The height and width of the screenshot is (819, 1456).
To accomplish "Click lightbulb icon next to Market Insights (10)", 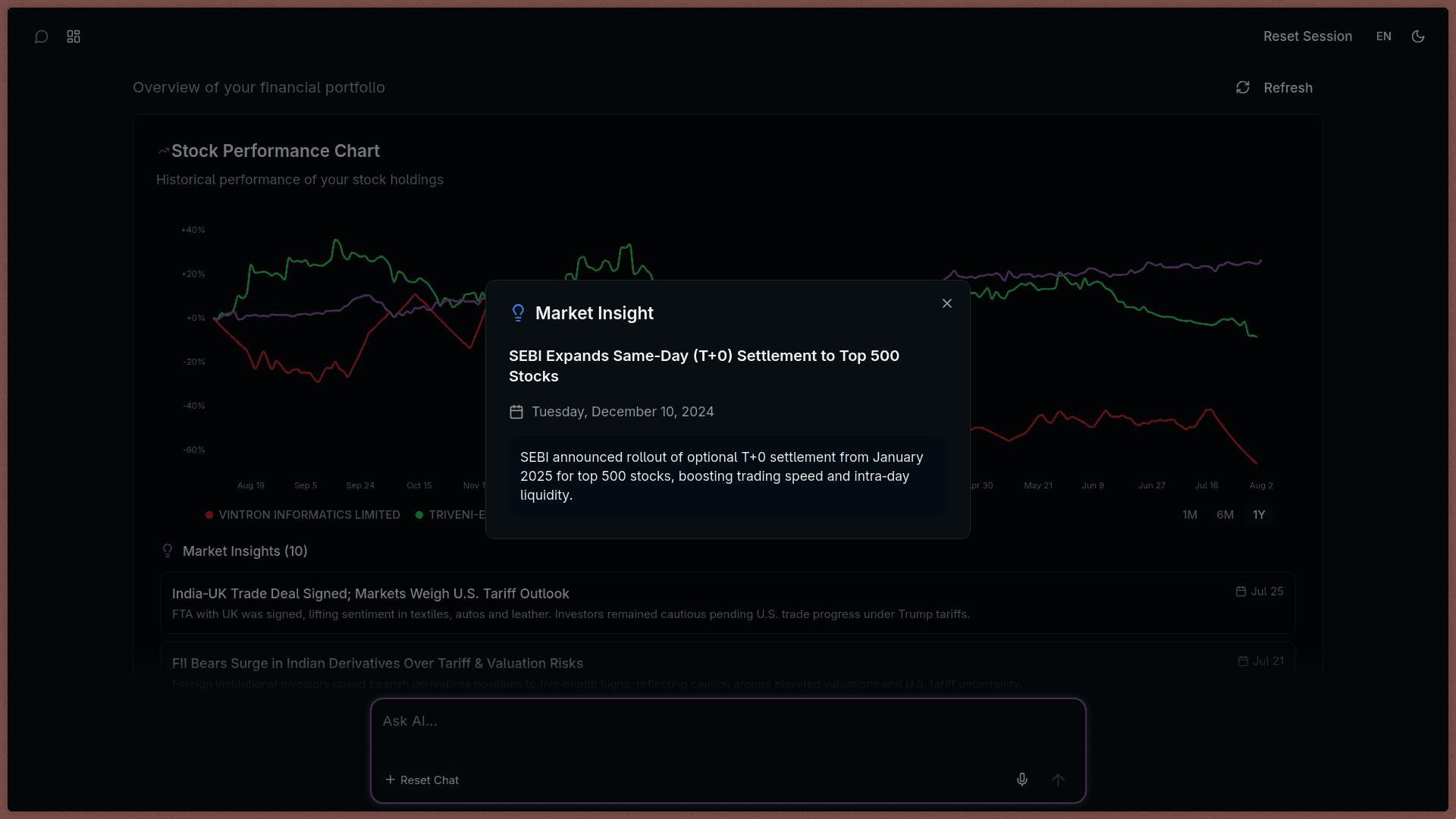I will (168, 551).
